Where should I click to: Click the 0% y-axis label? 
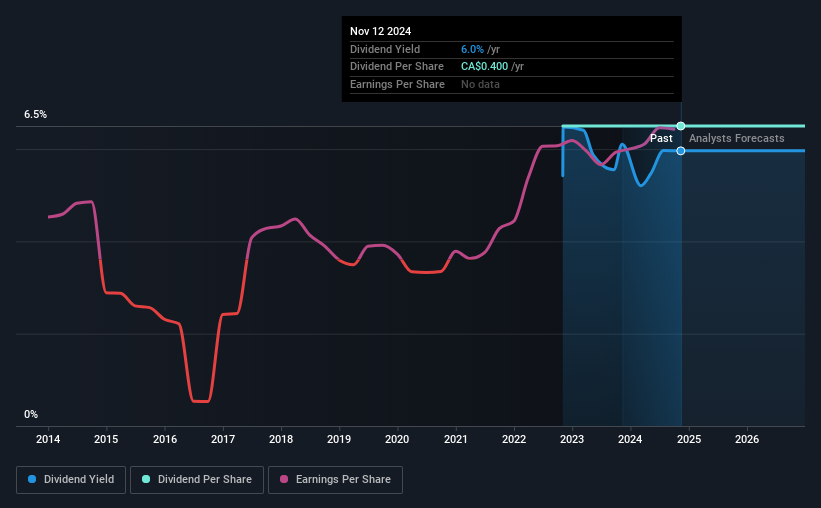pos(31,415)
